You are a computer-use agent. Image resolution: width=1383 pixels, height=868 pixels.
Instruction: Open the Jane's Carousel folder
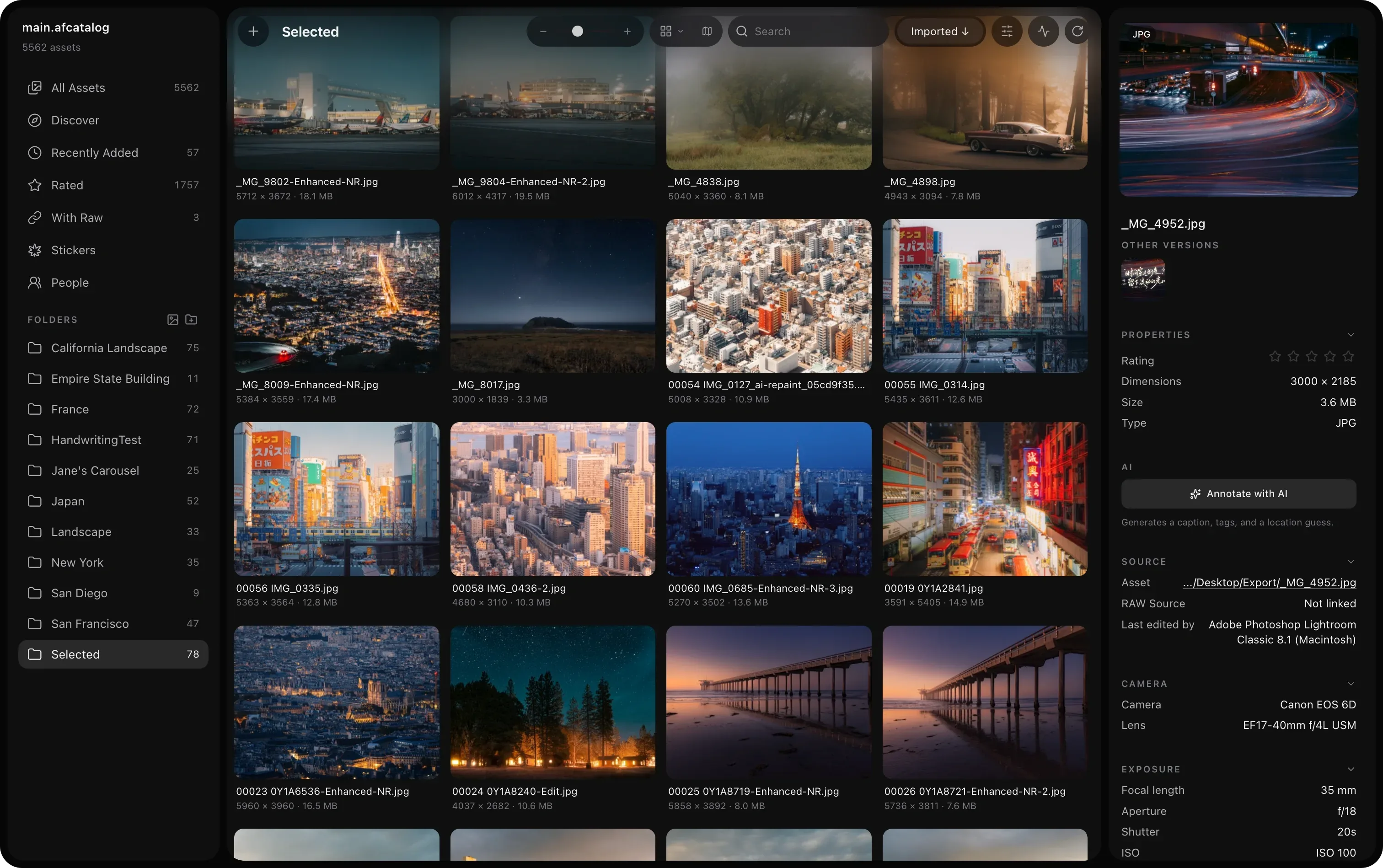[113, 471]
